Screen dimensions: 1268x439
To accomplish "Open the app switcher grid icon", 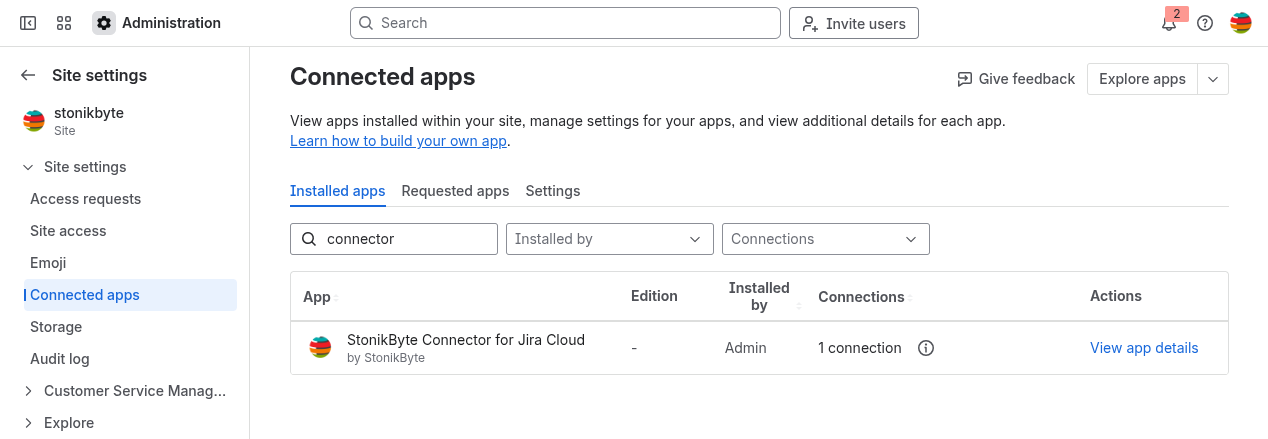I will (x=64, y=23).
